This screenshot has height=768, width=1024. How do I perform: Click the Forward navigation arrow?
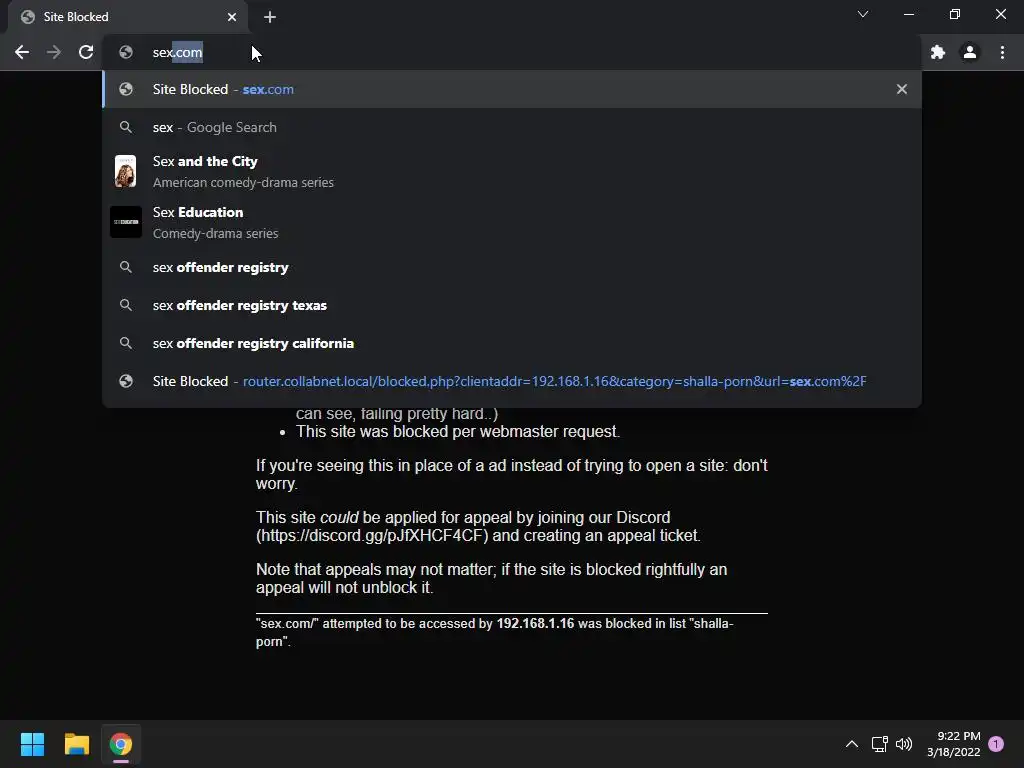tap(54, 52)
